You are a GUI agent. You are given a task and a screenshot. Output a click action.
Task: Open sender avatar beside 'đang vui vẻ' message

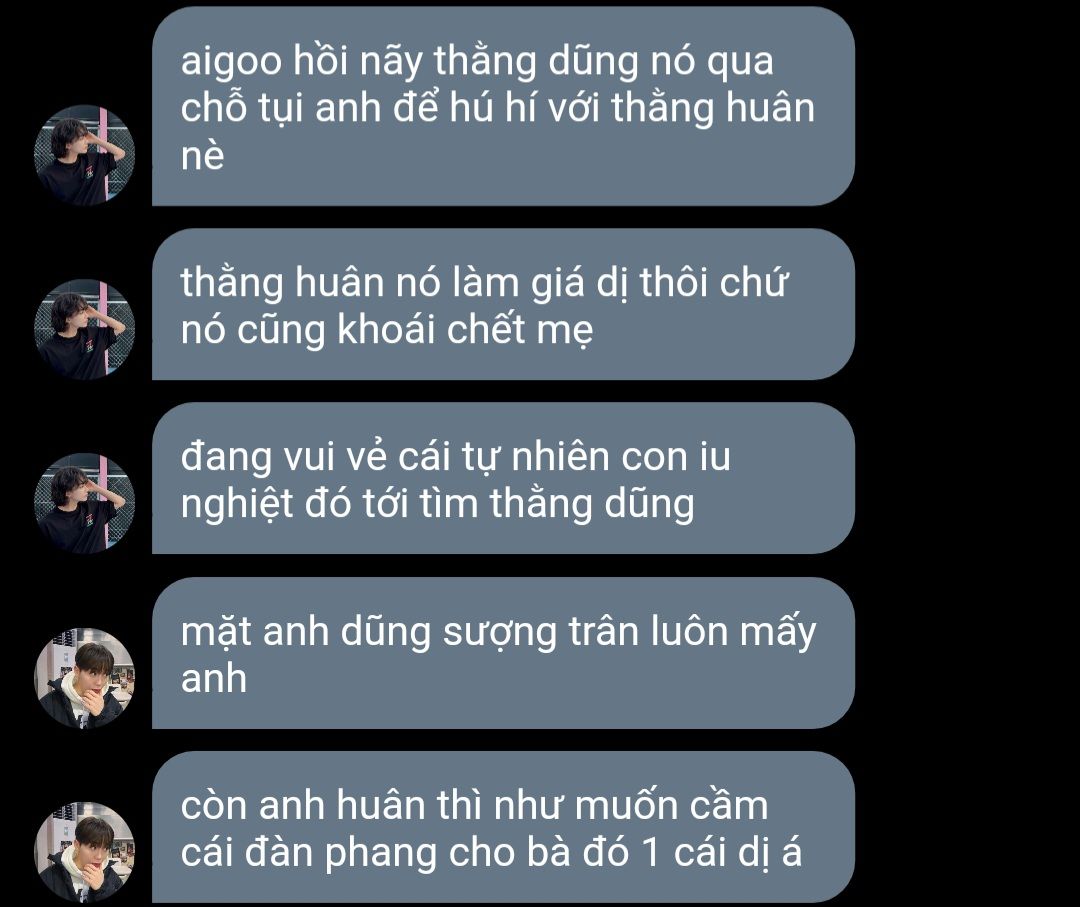point(85,503)
